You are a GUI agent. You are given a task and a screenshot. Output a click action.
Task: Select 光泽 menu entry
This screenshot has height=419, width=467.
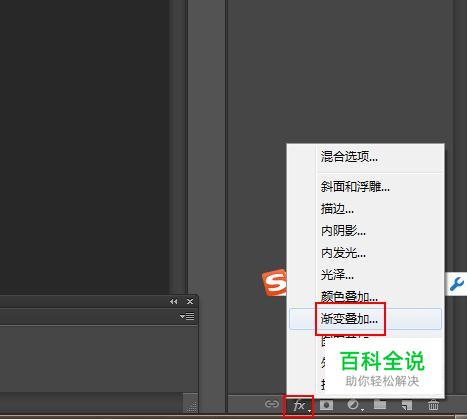366,275
